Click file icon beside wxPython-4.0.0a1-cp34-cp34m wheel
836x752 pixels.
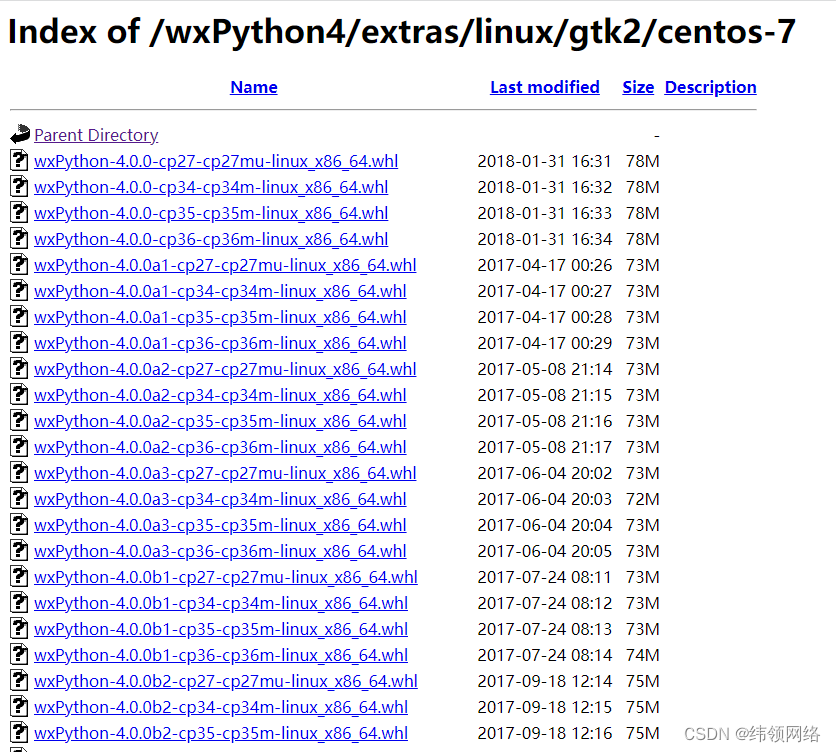(19, 291)
